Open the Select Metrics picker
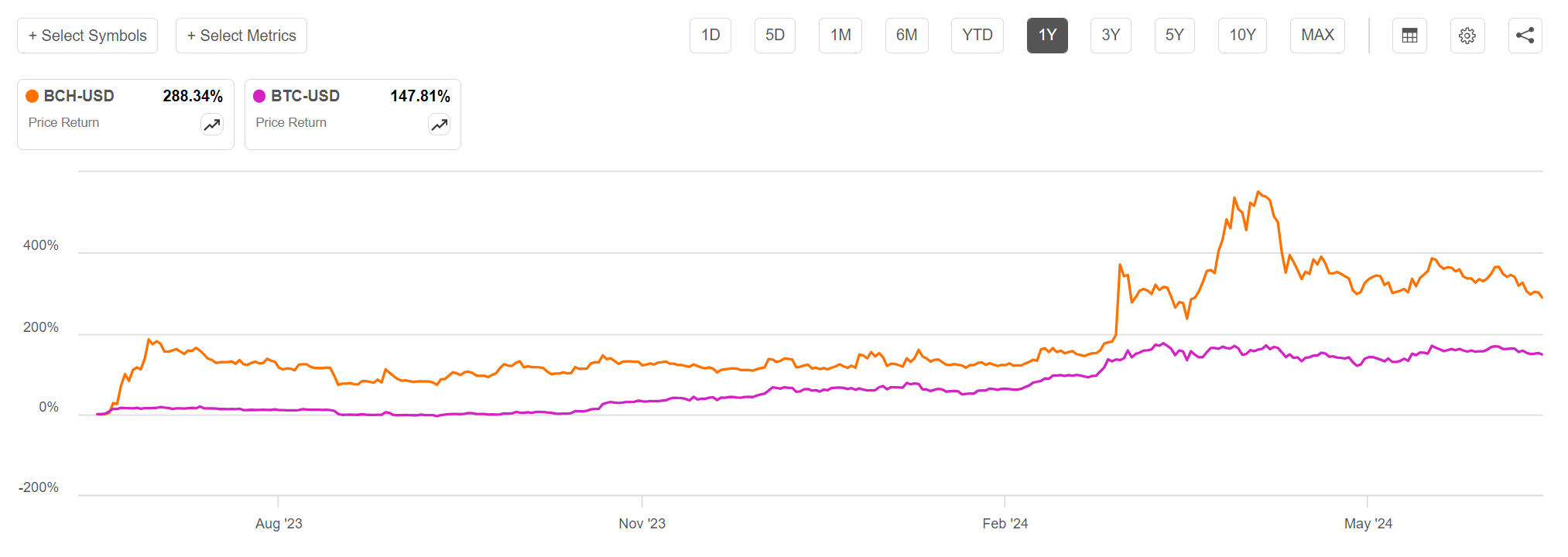This screenshot has height=557, width=1568. coord(241,36)
